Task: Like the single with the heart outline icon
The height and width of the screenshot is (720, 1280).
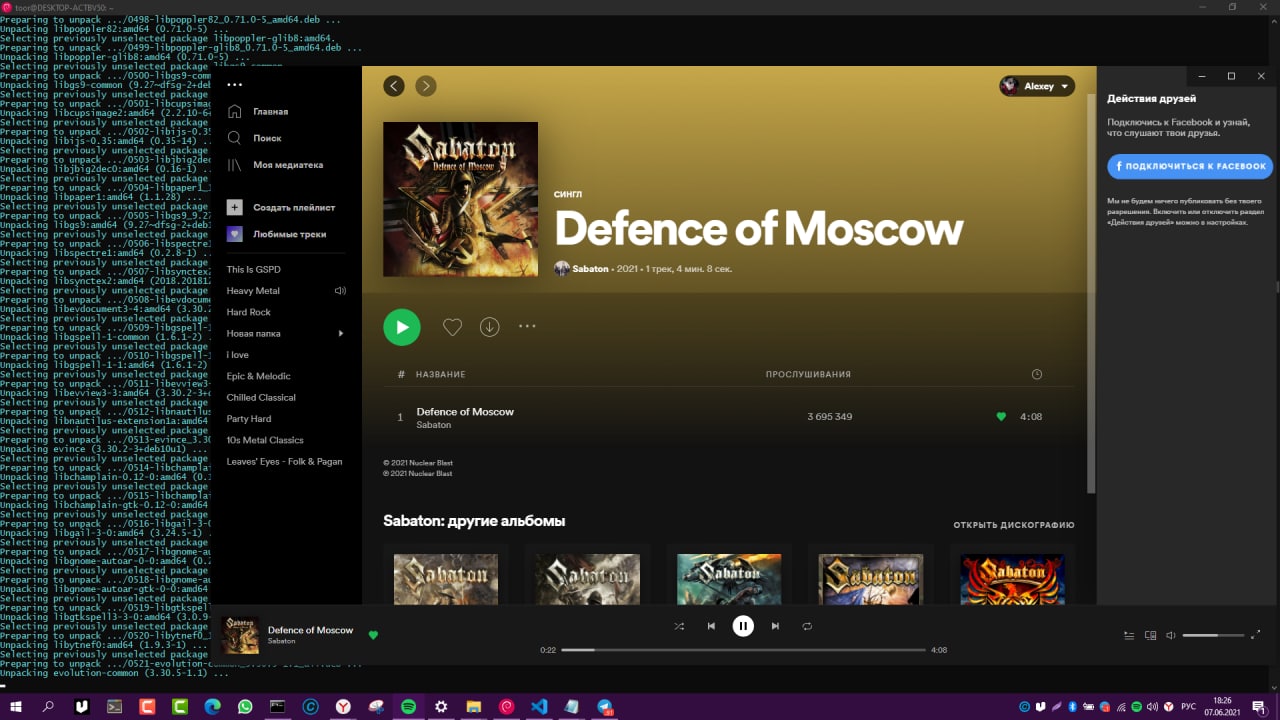Action: click(x=452, y=327)
